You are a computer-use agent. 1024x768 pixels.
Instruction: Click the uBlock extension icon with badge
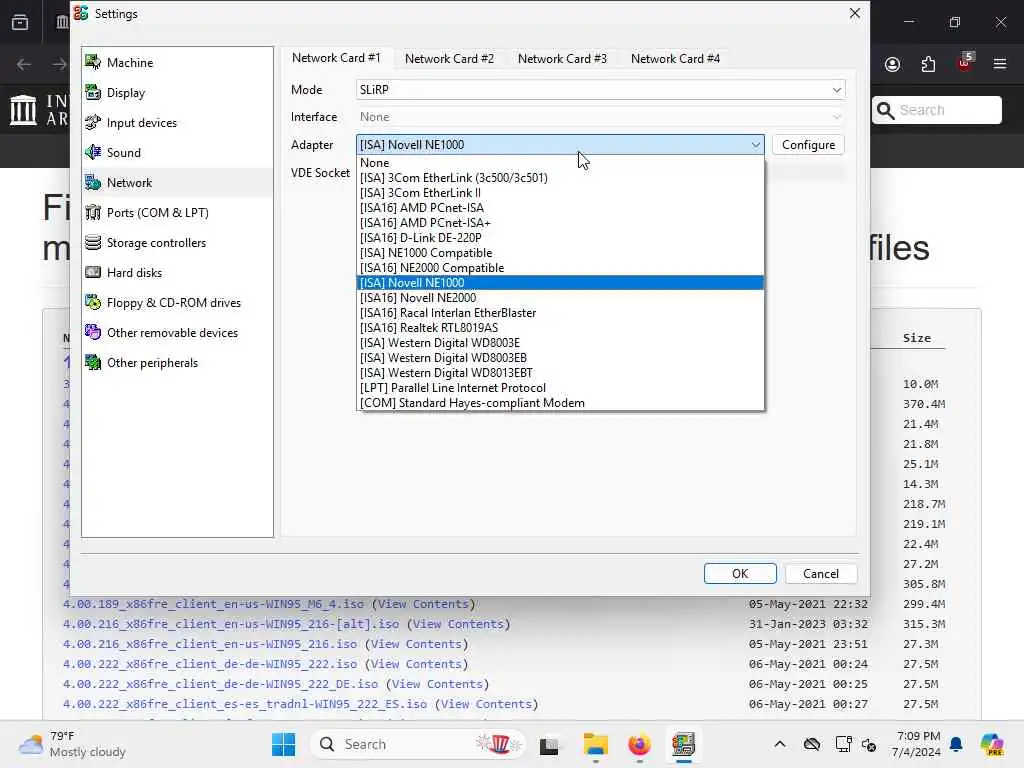[x=965, y=63]
